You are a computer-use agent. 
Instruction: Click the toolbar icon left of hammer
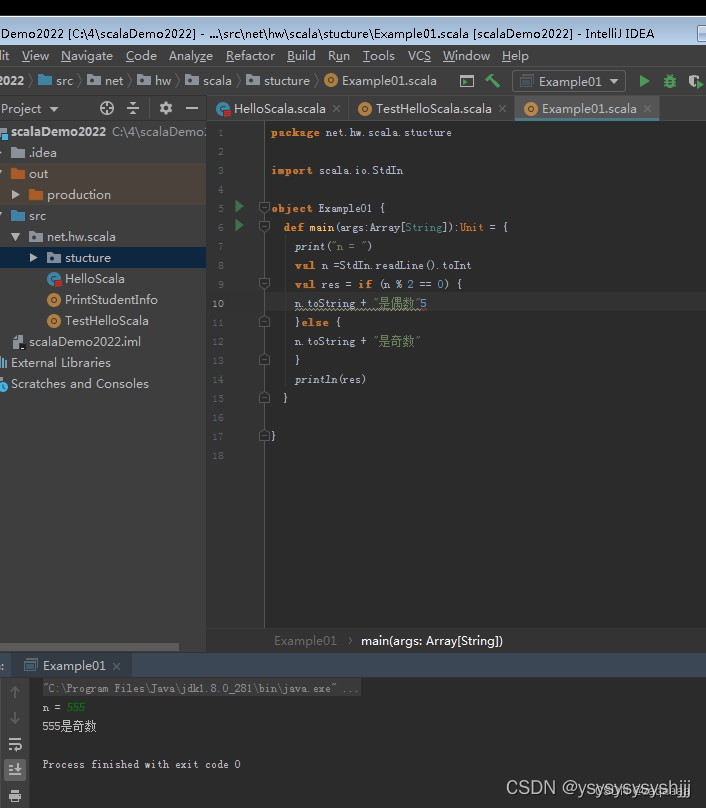[x=467, y=81]
